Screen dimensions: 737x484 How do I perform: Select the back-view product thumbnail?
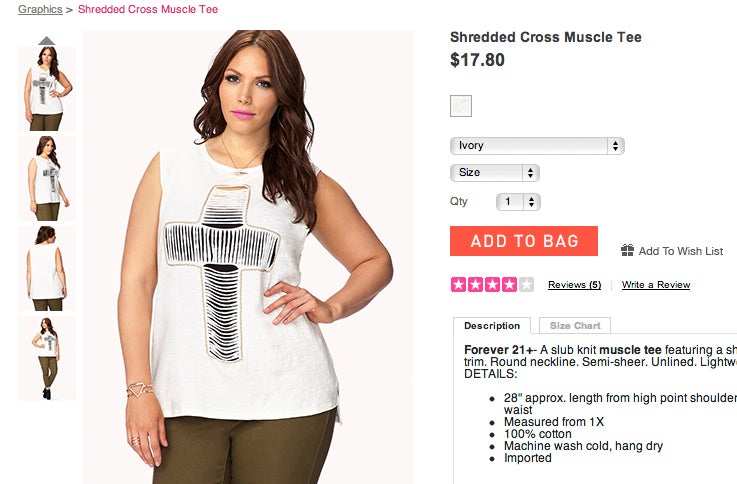click(47, 268)
